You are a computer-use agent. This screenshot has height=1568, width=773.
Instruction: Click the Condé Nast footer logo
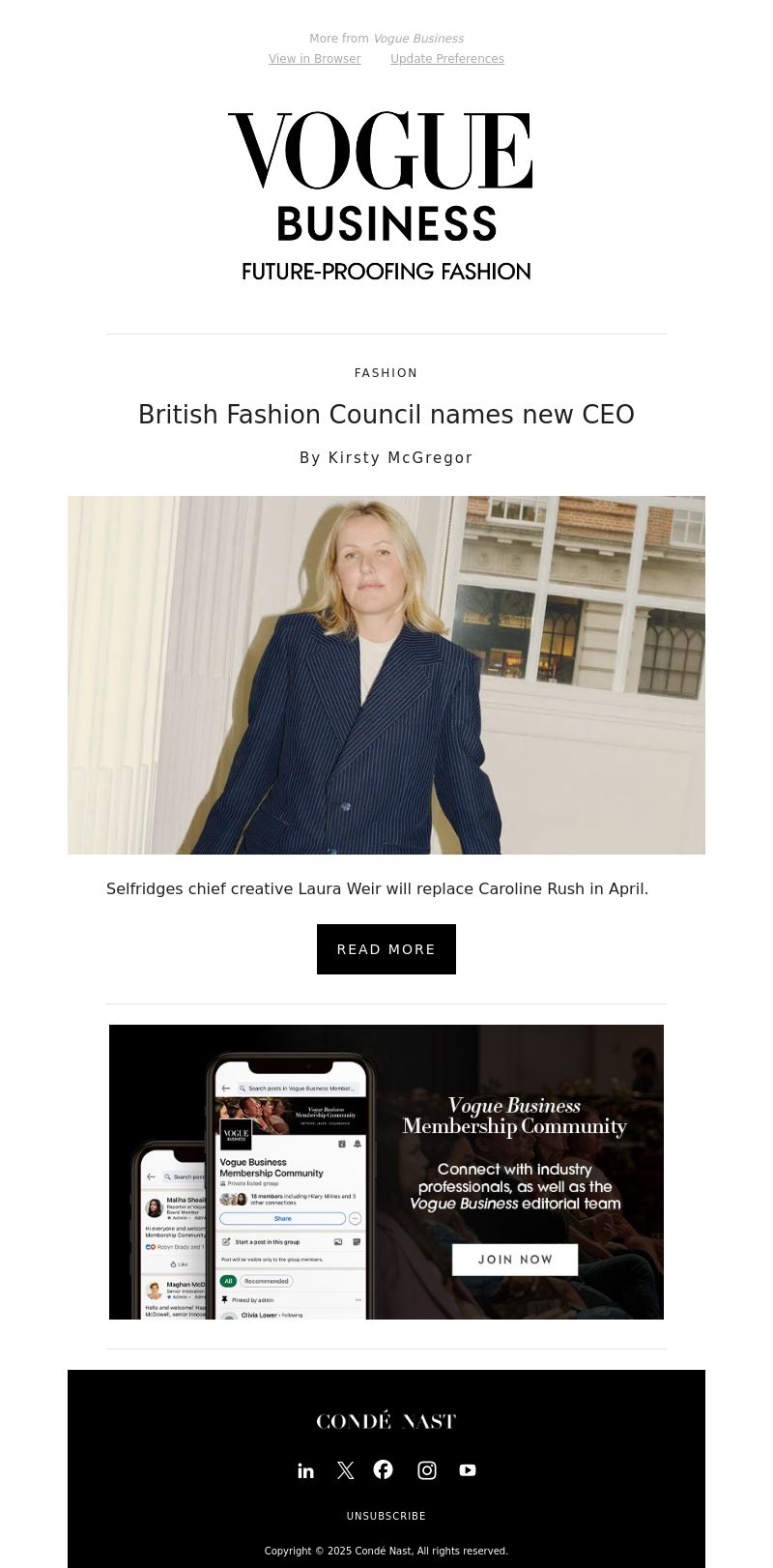[386, 1420]
